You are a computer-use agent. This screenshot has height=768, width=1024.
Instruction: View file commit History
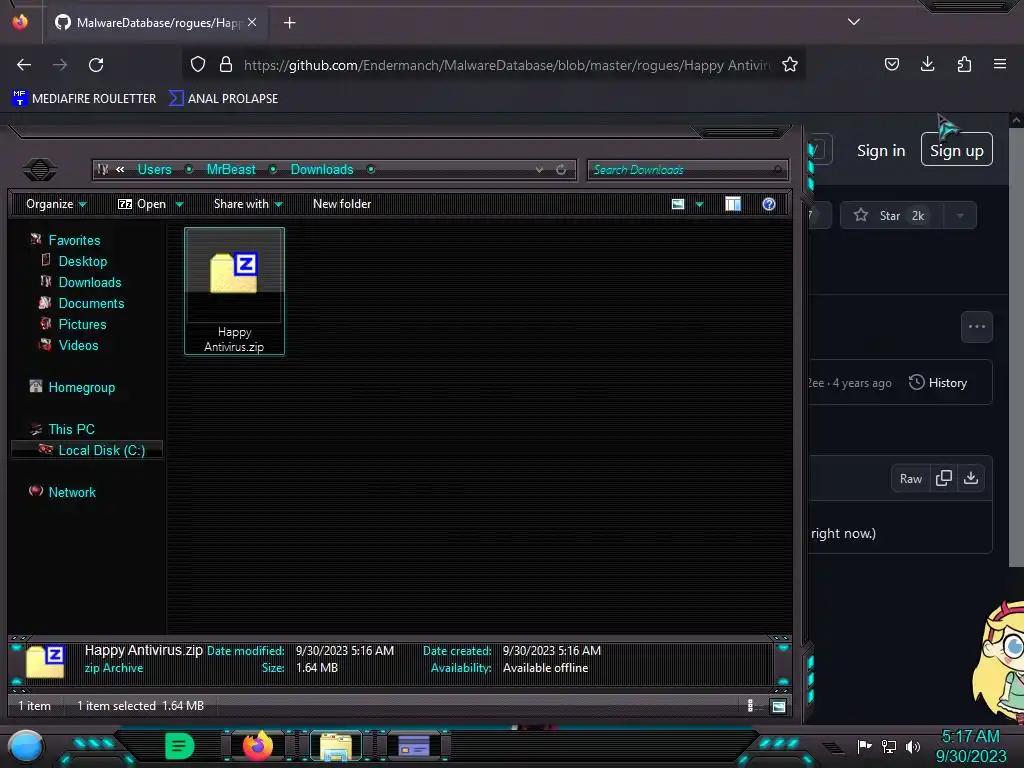click(938, 383)
